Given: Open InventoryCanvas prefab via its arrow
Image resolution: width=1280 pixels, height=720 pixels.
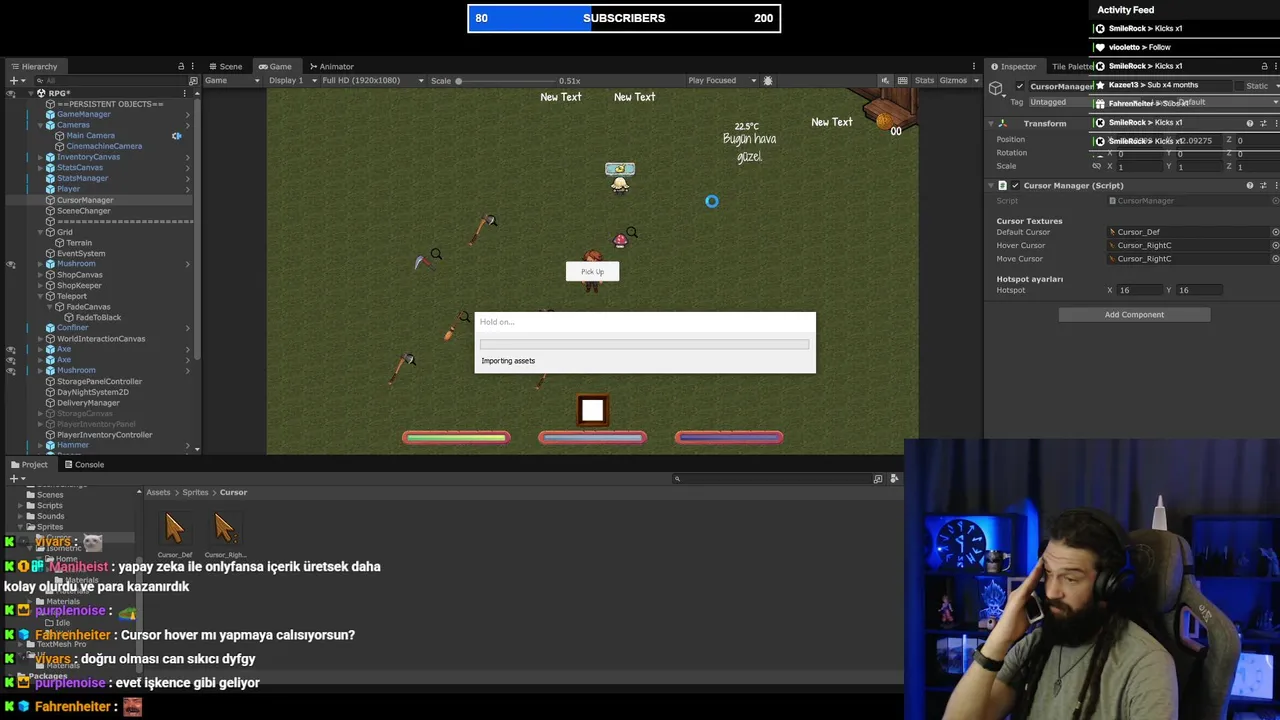Looking at the screenshot, I should click(x=187, y=157).
